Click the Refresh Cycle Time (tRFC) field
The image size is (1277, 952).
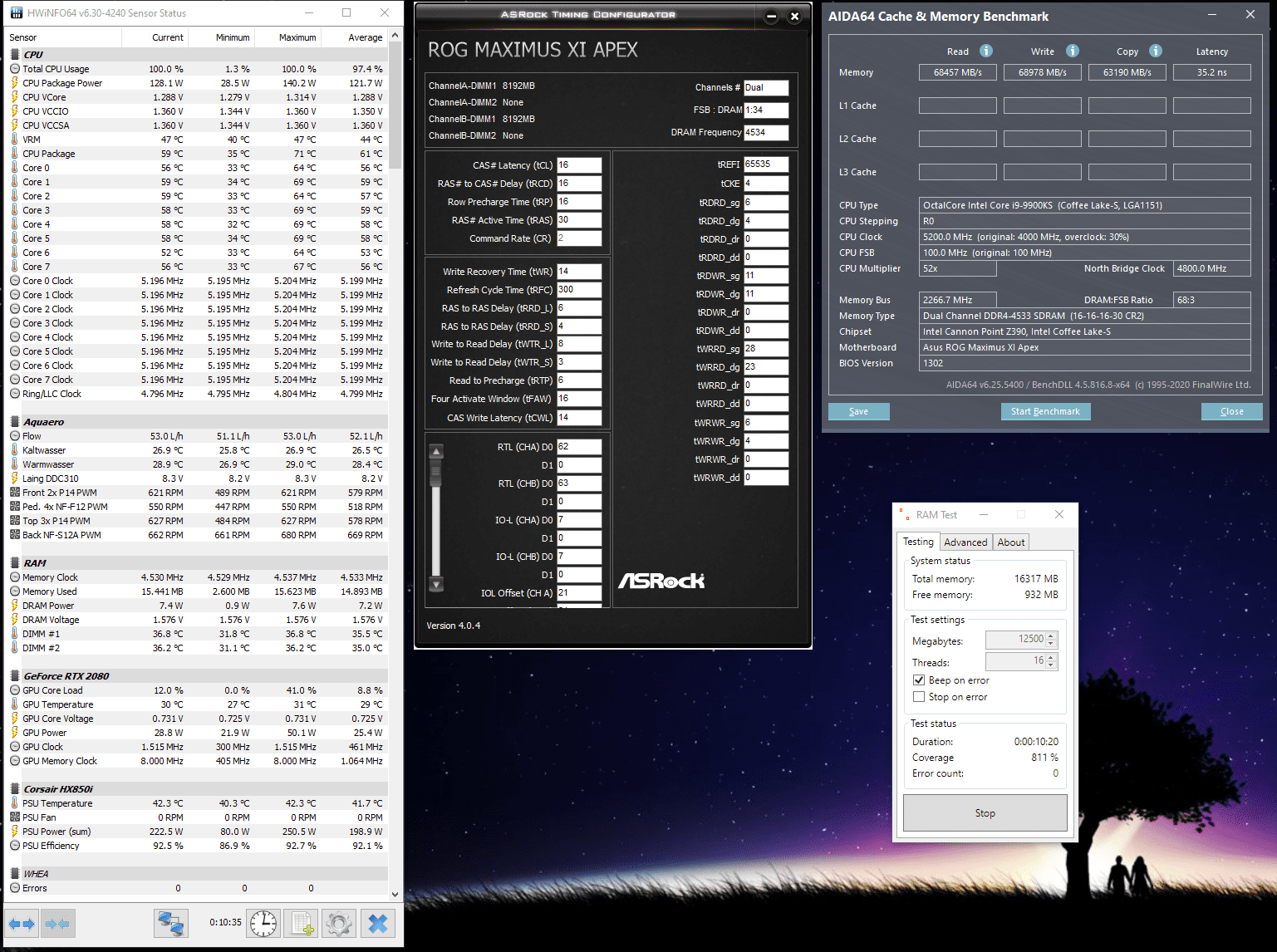tap(579, 290)
